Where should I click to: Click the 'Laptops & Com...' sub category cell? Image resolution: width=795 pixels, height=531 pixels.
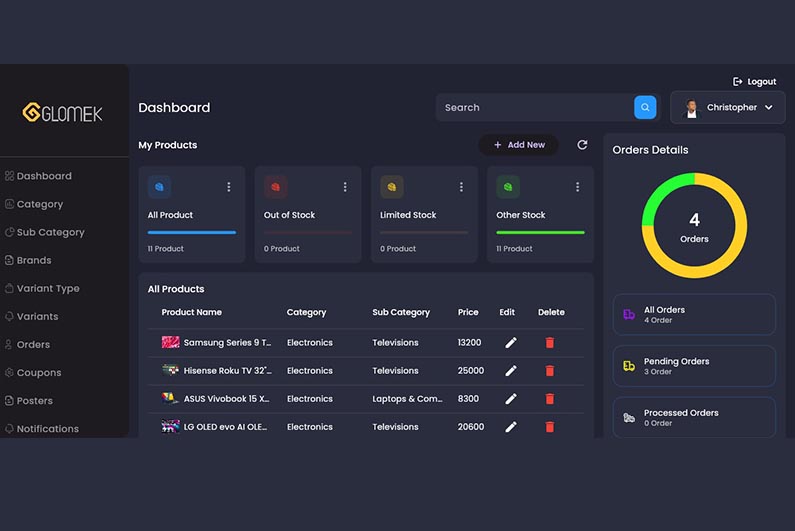click(408, 399)
